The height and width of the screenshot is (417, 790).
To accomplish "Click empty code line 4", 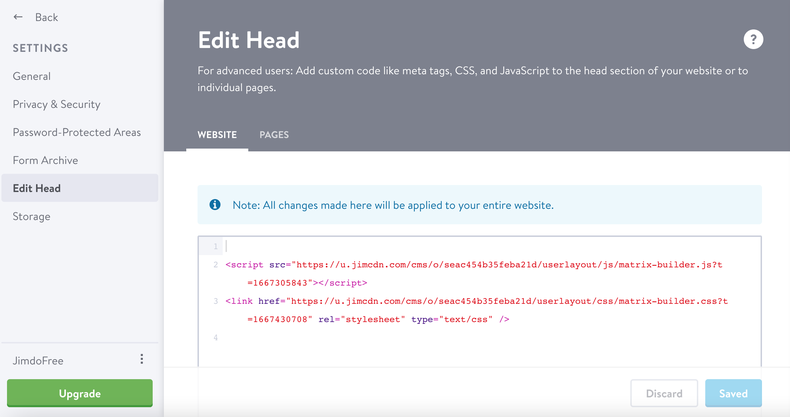I will click(491, 337).
